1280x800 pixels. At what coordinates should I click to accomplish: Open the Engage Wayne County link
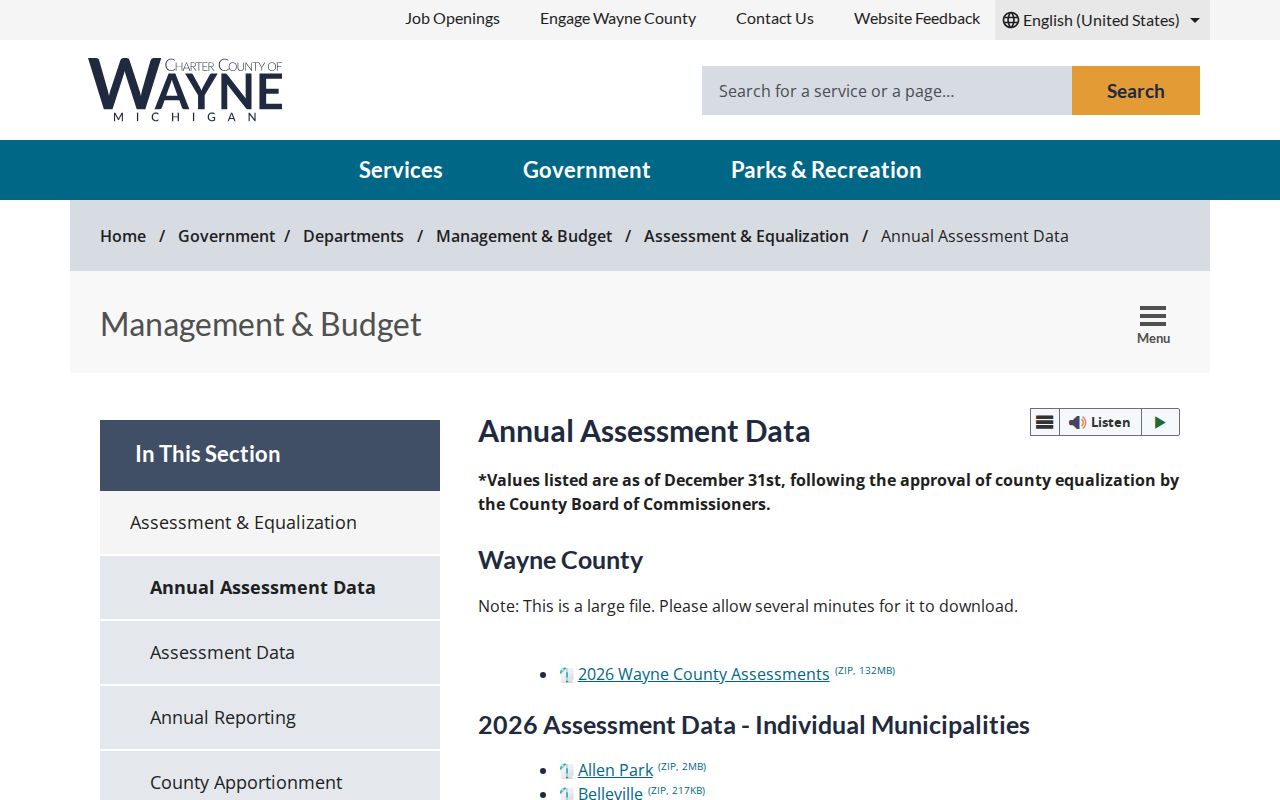618,19
